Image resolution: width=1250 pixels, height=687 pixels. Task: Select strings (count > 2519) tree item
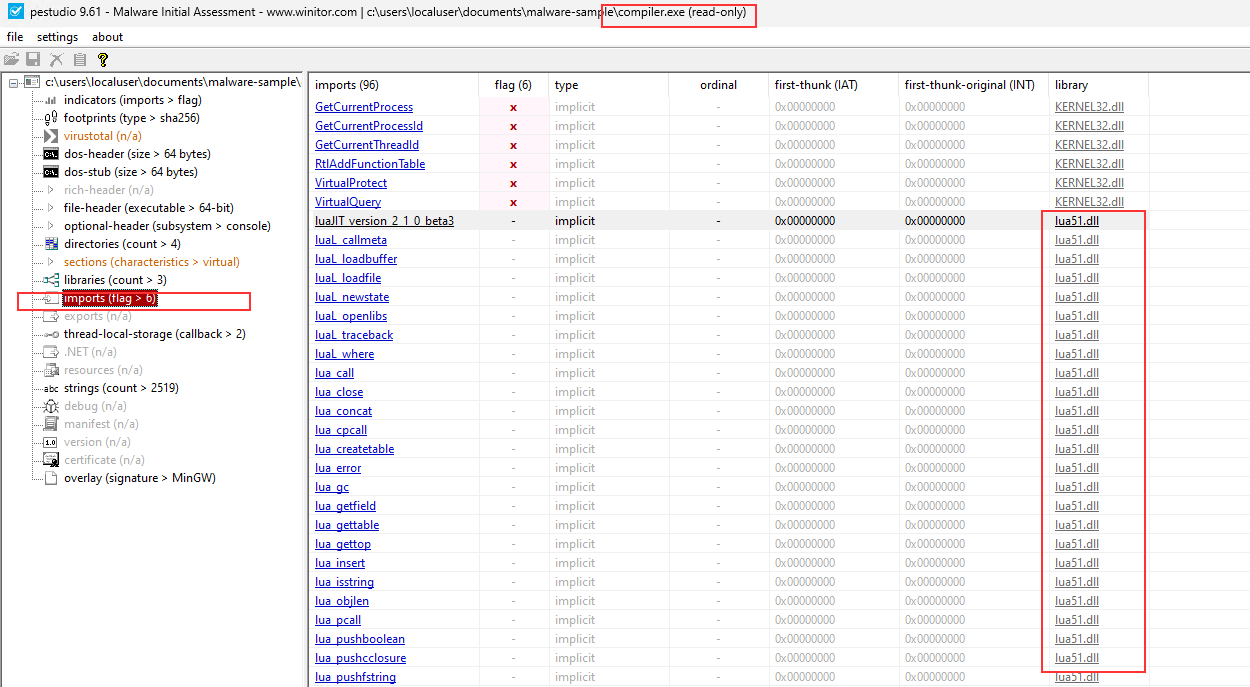(121, 388)
